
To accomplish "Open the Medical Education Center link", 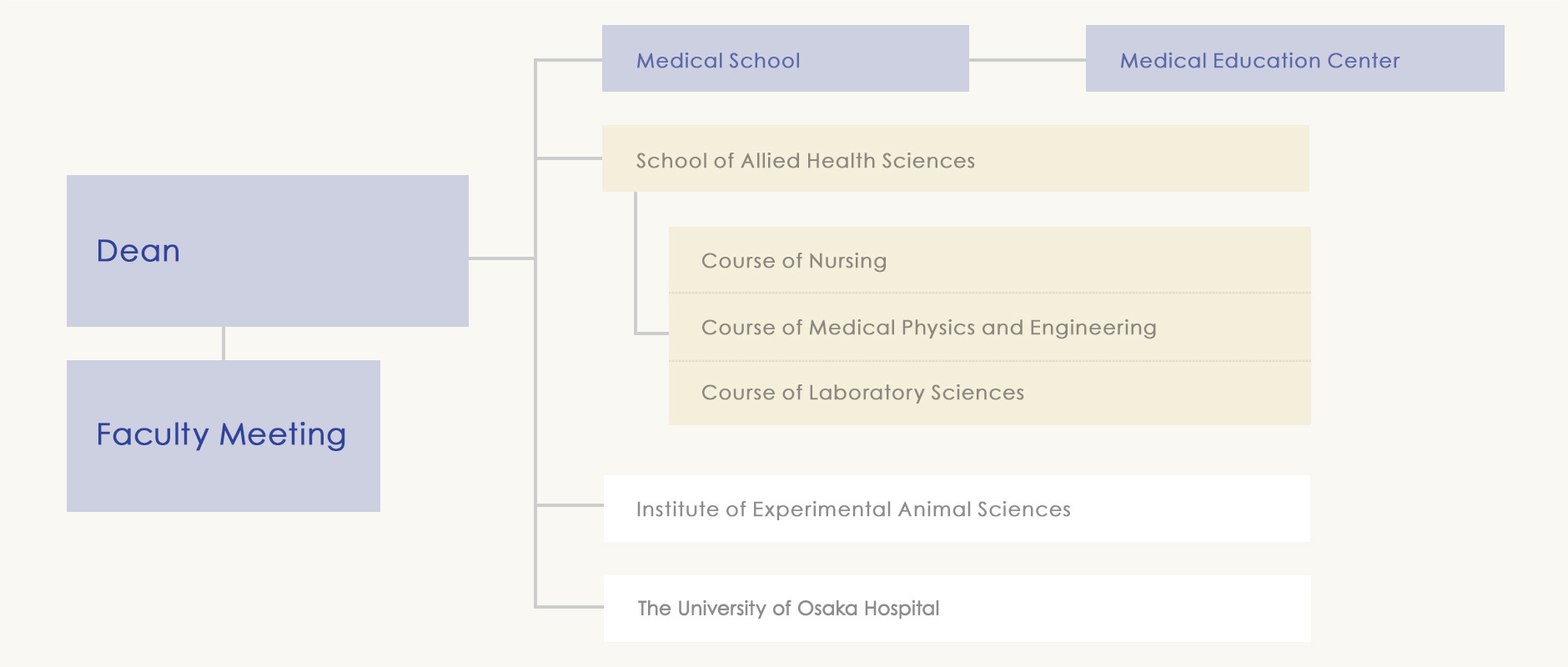I will coord(1294,58).
